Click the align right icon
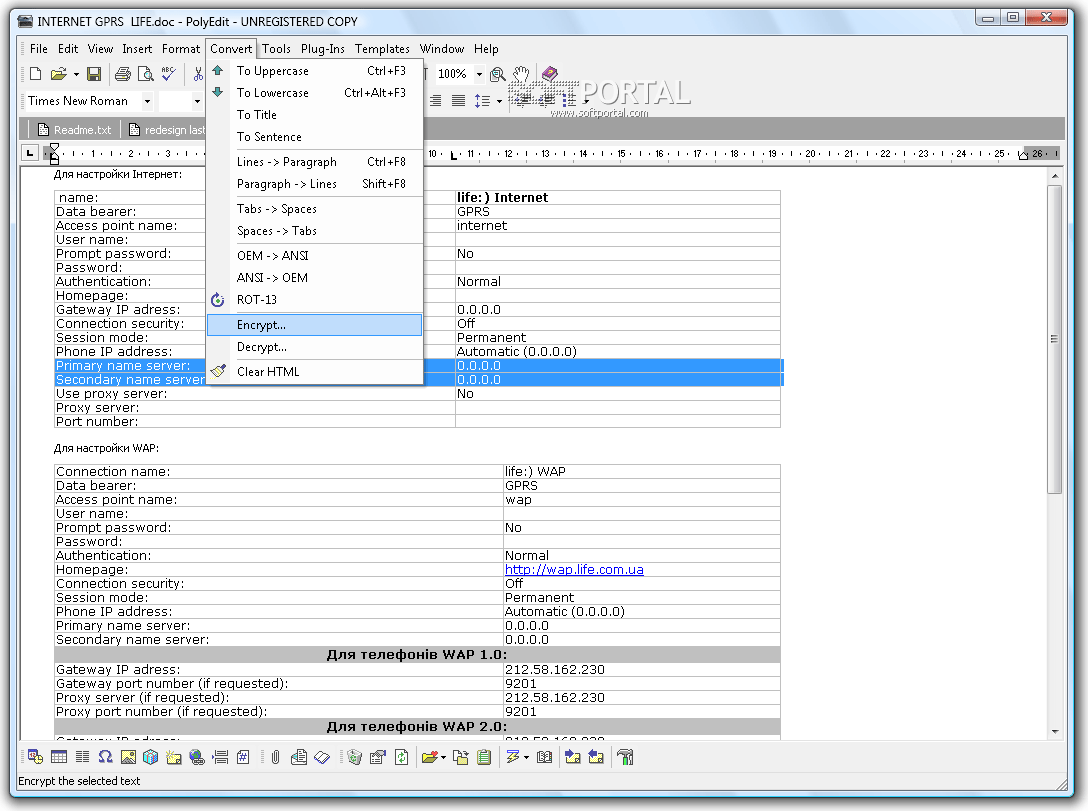 click(x=436, y=101)
